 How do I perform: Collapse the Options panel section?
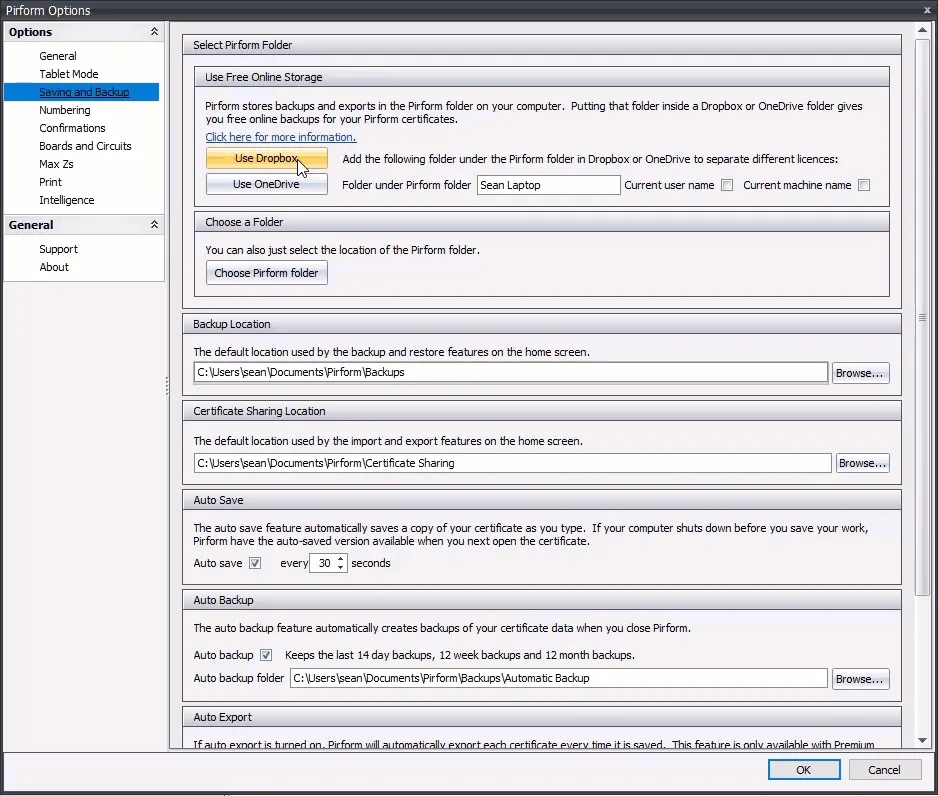click(x=154, y=31)
